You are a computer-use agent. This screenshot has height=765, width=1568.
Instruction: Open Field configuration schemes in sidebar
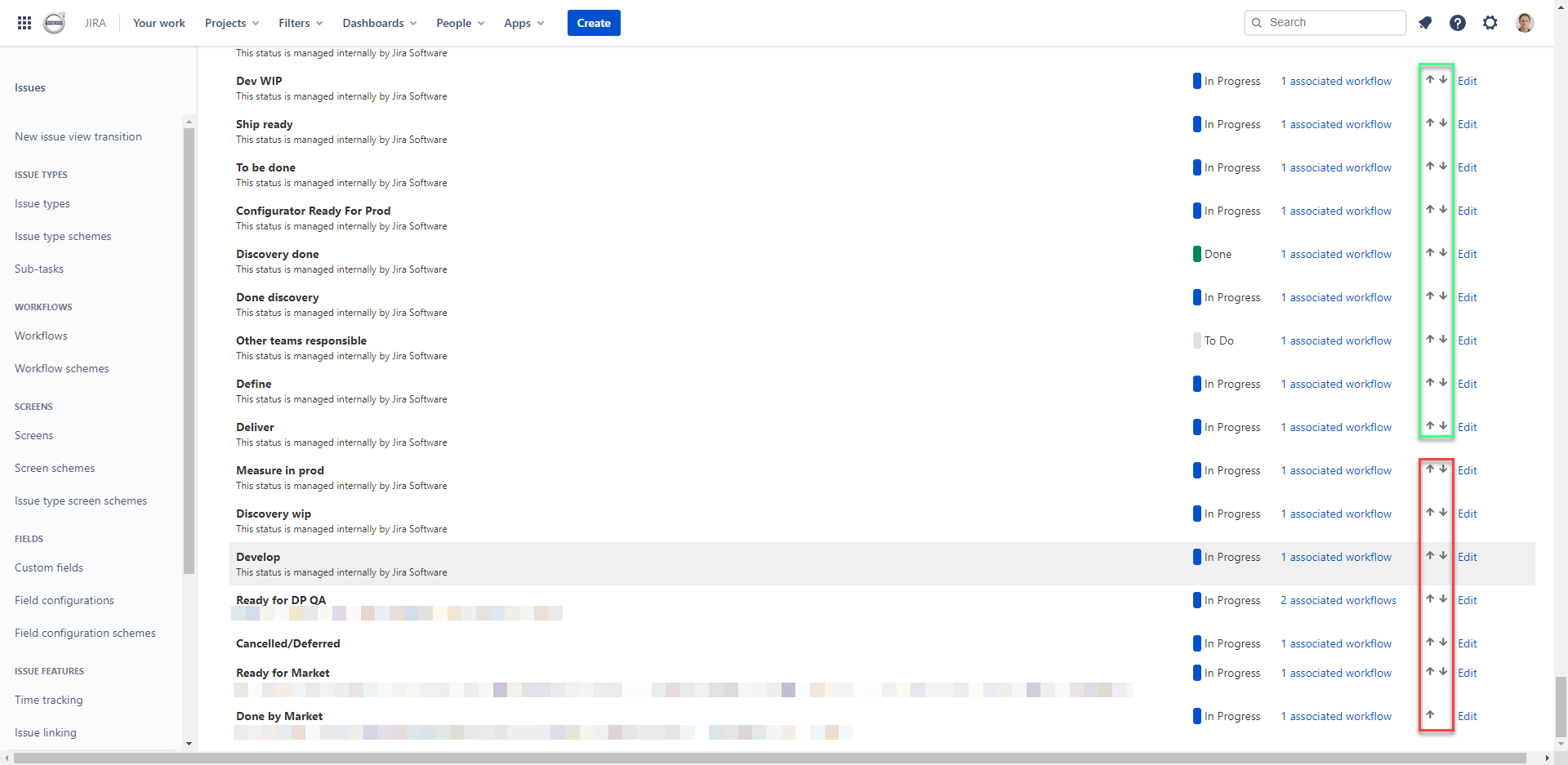coord(85,633)
